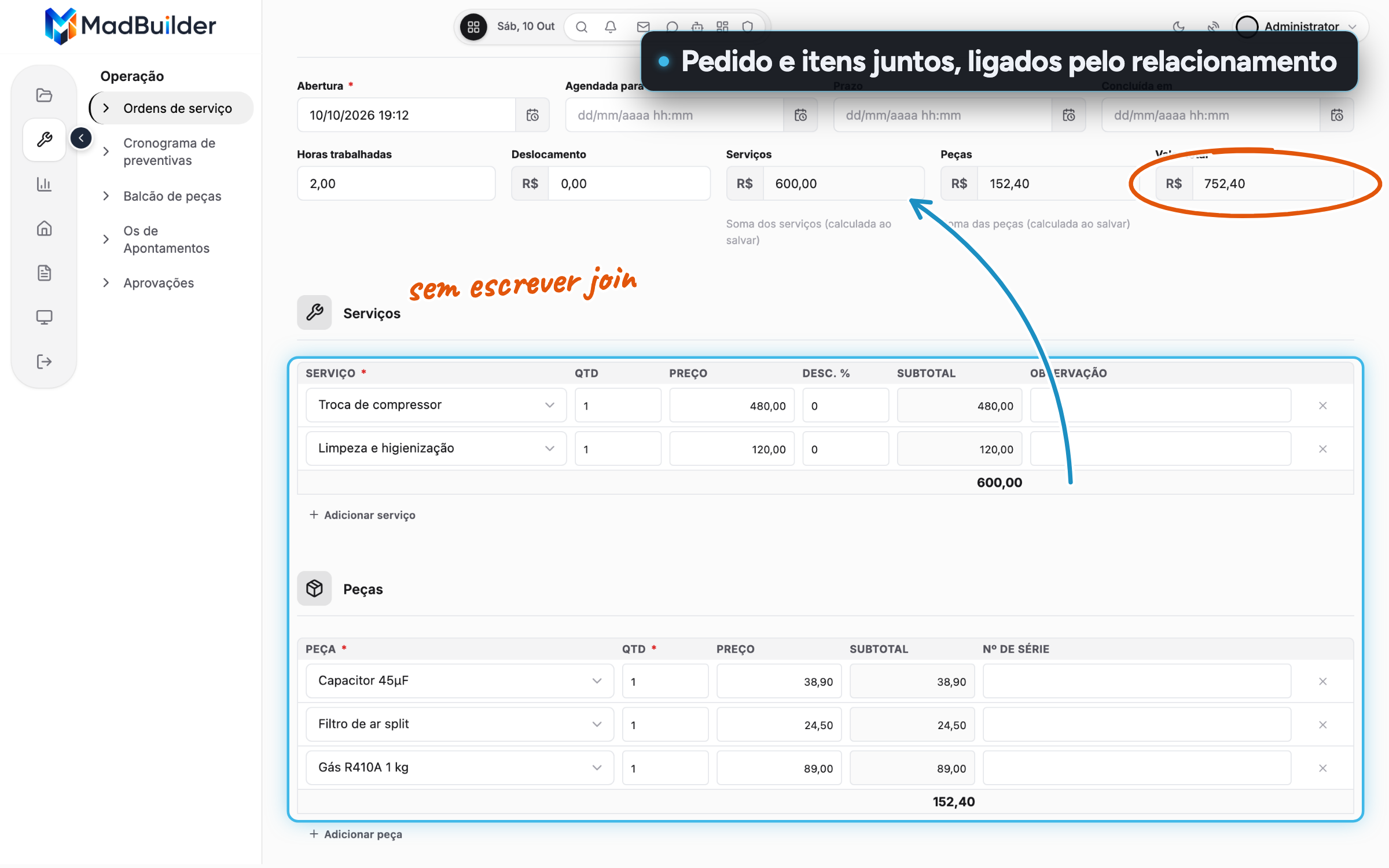Toggle dark mode moon icon

click(x=1179, y=27)
